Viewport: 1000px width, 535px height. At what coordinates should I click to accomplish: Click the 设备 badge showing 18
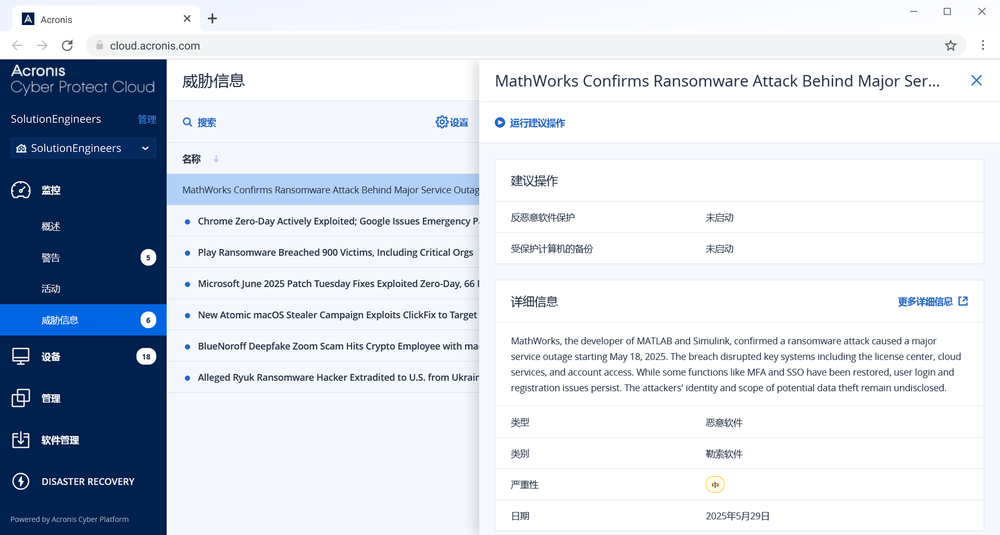pos(146,356)
